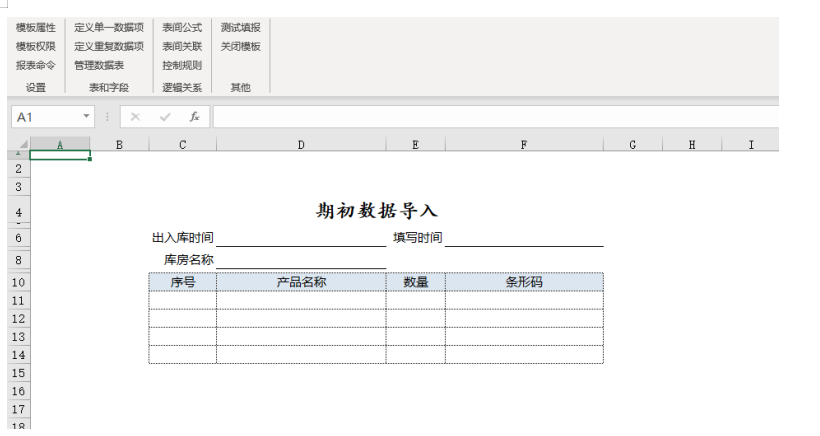
Task: Select row 10 header
Action: click(x=18, y=282)
